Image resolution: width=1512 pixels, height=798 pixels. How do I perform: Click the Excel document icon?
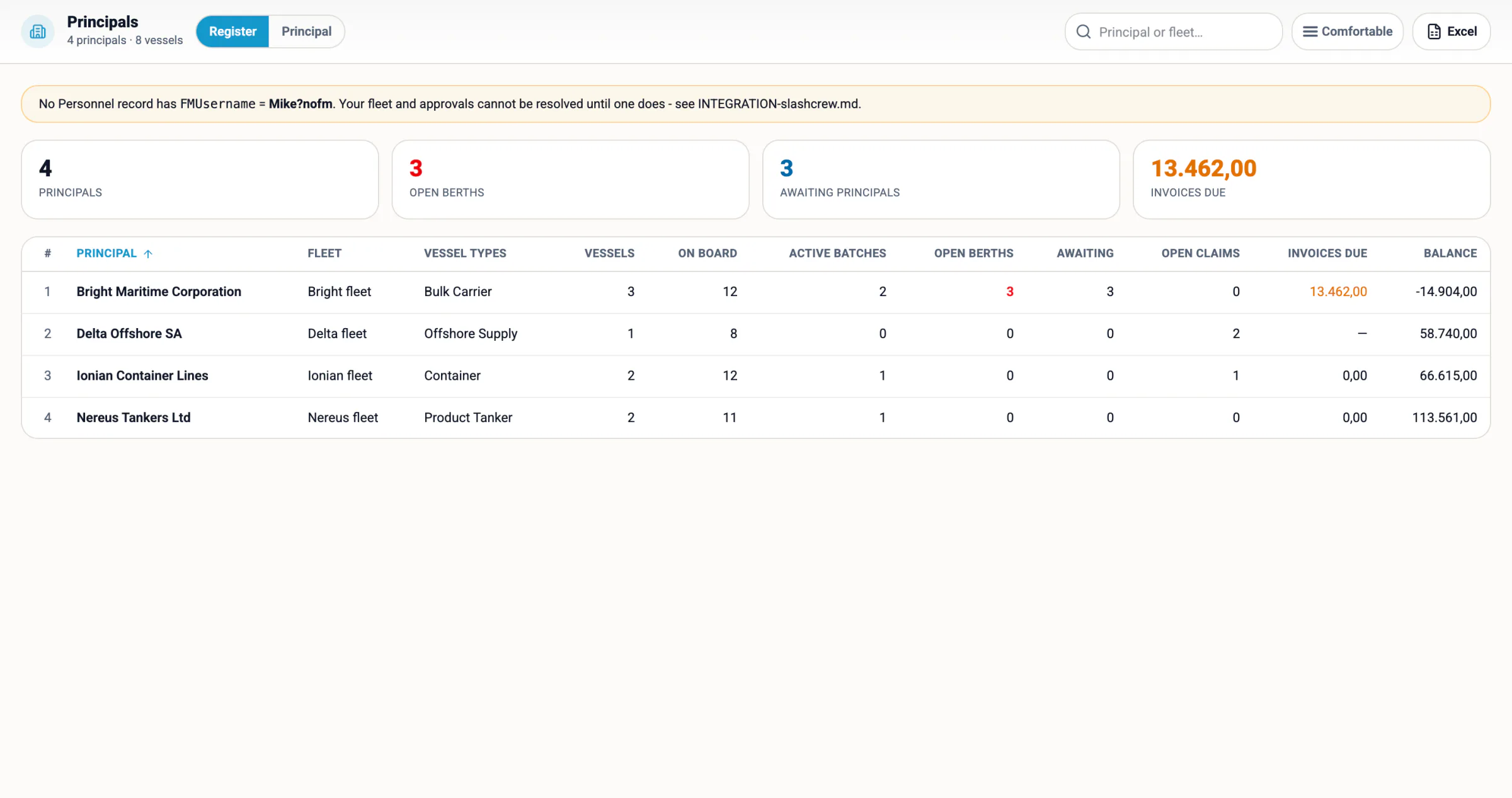[1434, 31]
